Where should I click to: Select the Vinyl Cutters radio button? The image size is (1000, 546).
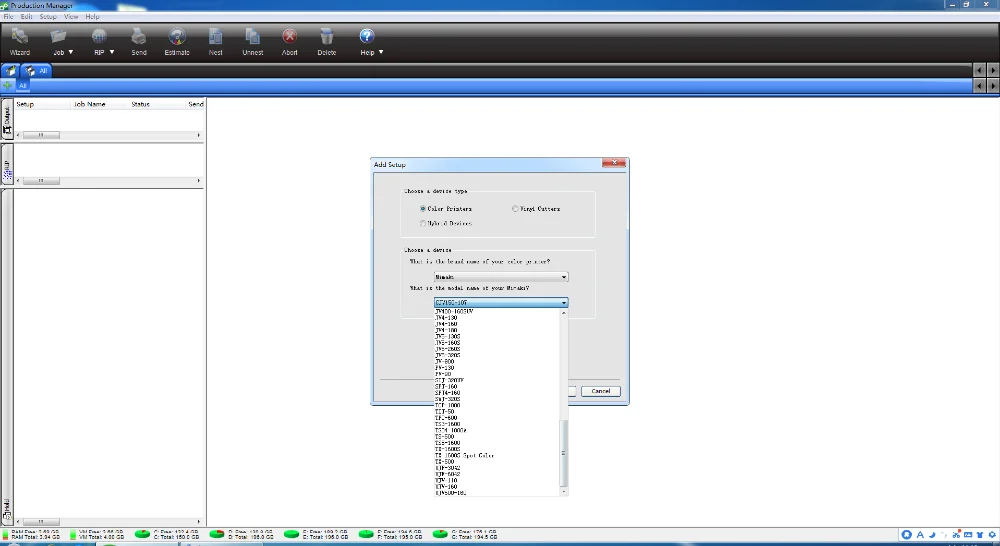point(515,209)
